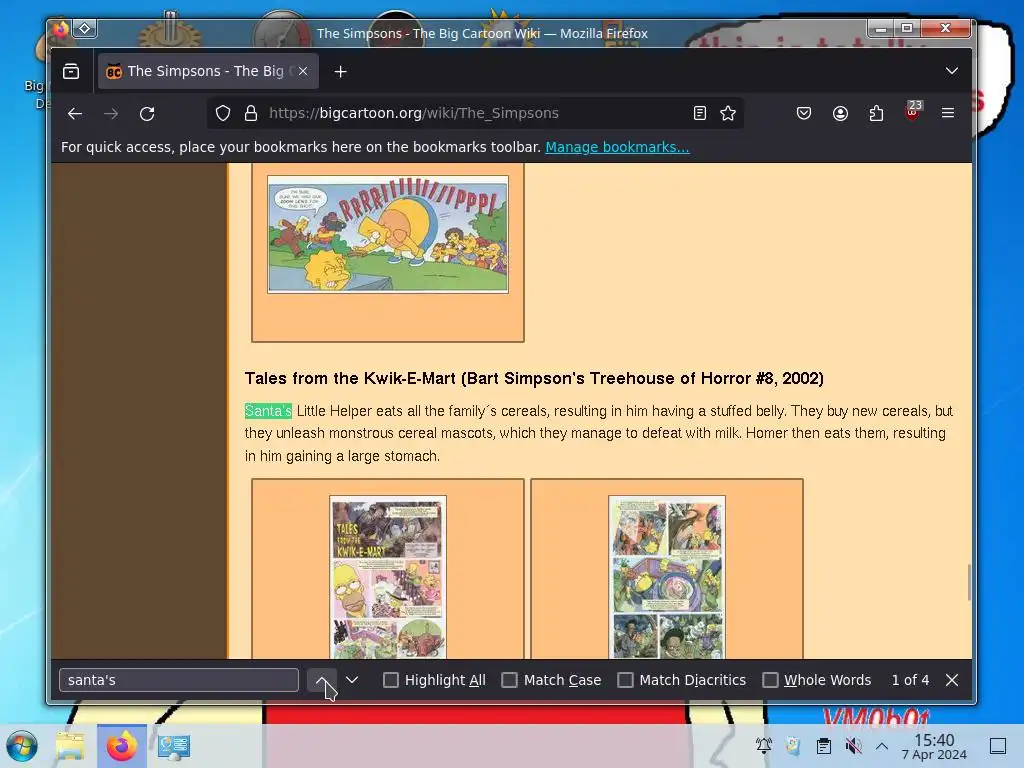Expand the list all tabs chevron
This screenshot has height=768, width=1024.
click(952, 71)
